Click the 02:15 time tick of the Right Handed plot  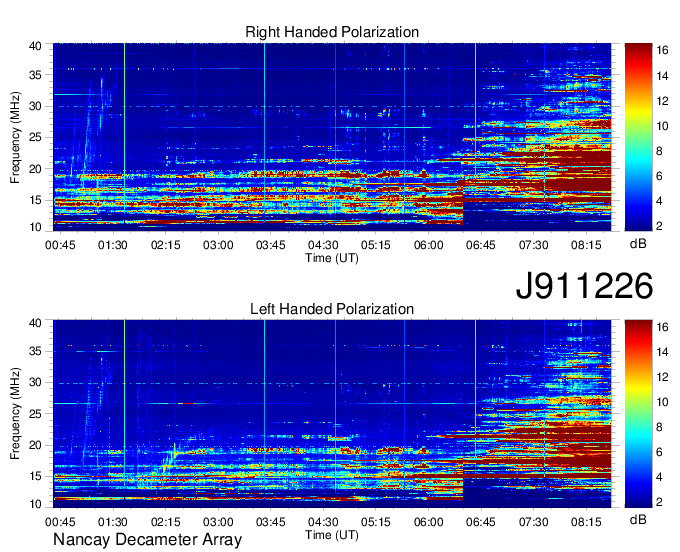[165, 245]
